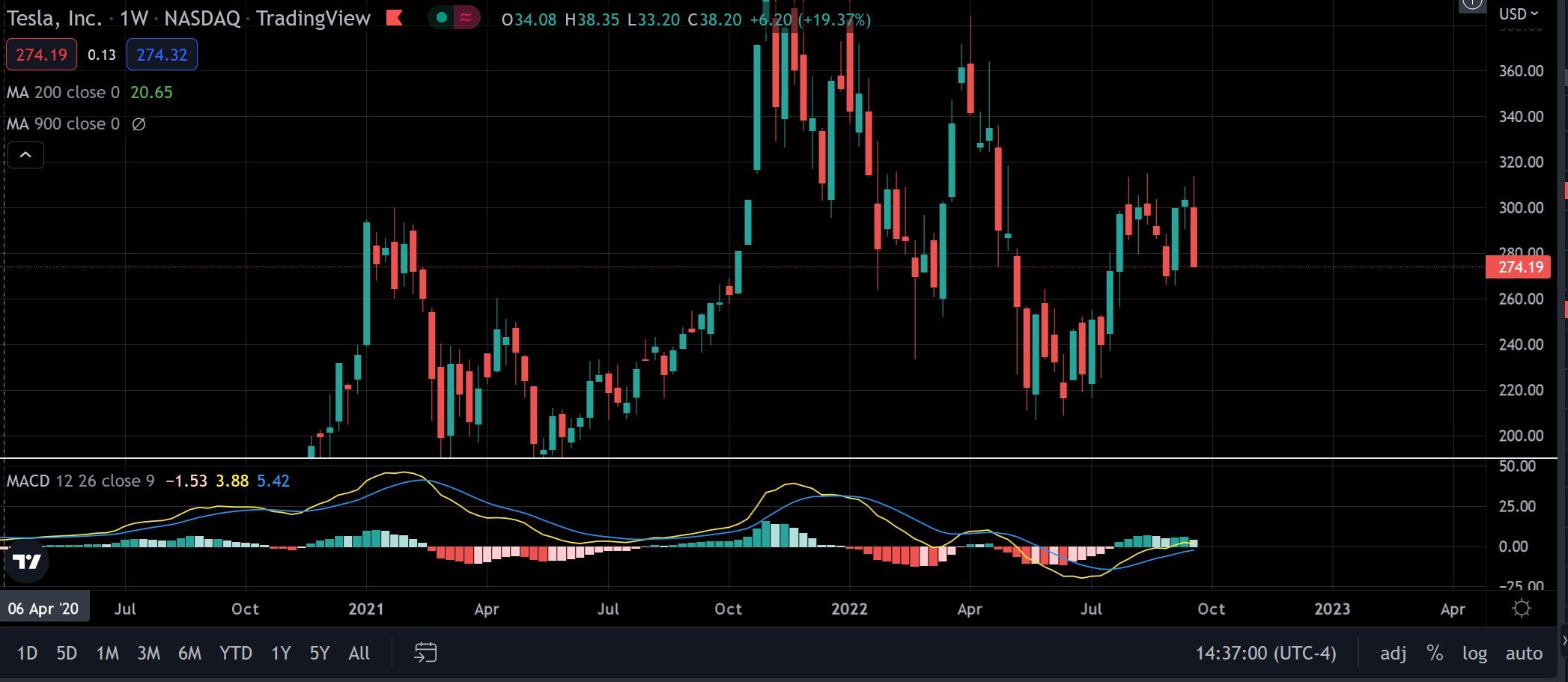Click the 360.00 price axis label
The height and width of the screenshot is (682, 1568).
click(1521, 70)
